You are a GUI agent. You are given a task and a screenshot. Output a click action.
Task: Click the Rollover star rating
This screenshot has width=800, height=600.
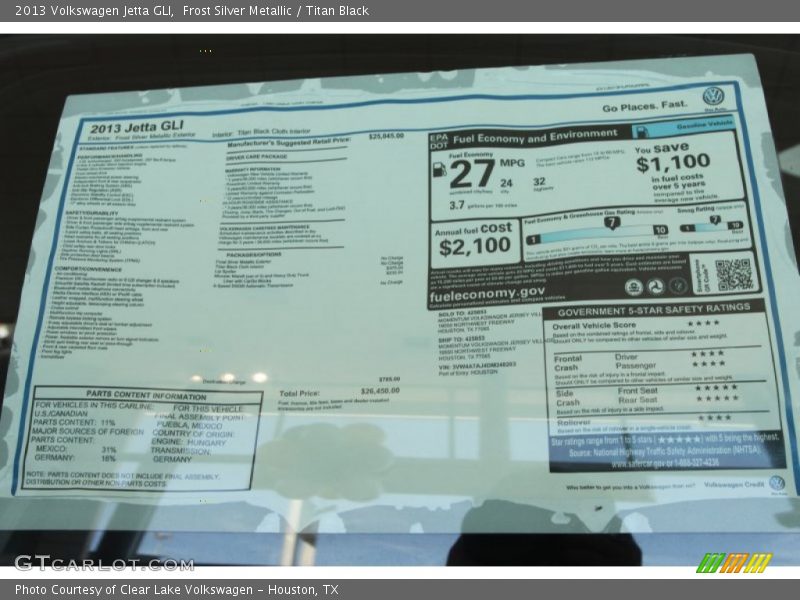pos(713,417)
